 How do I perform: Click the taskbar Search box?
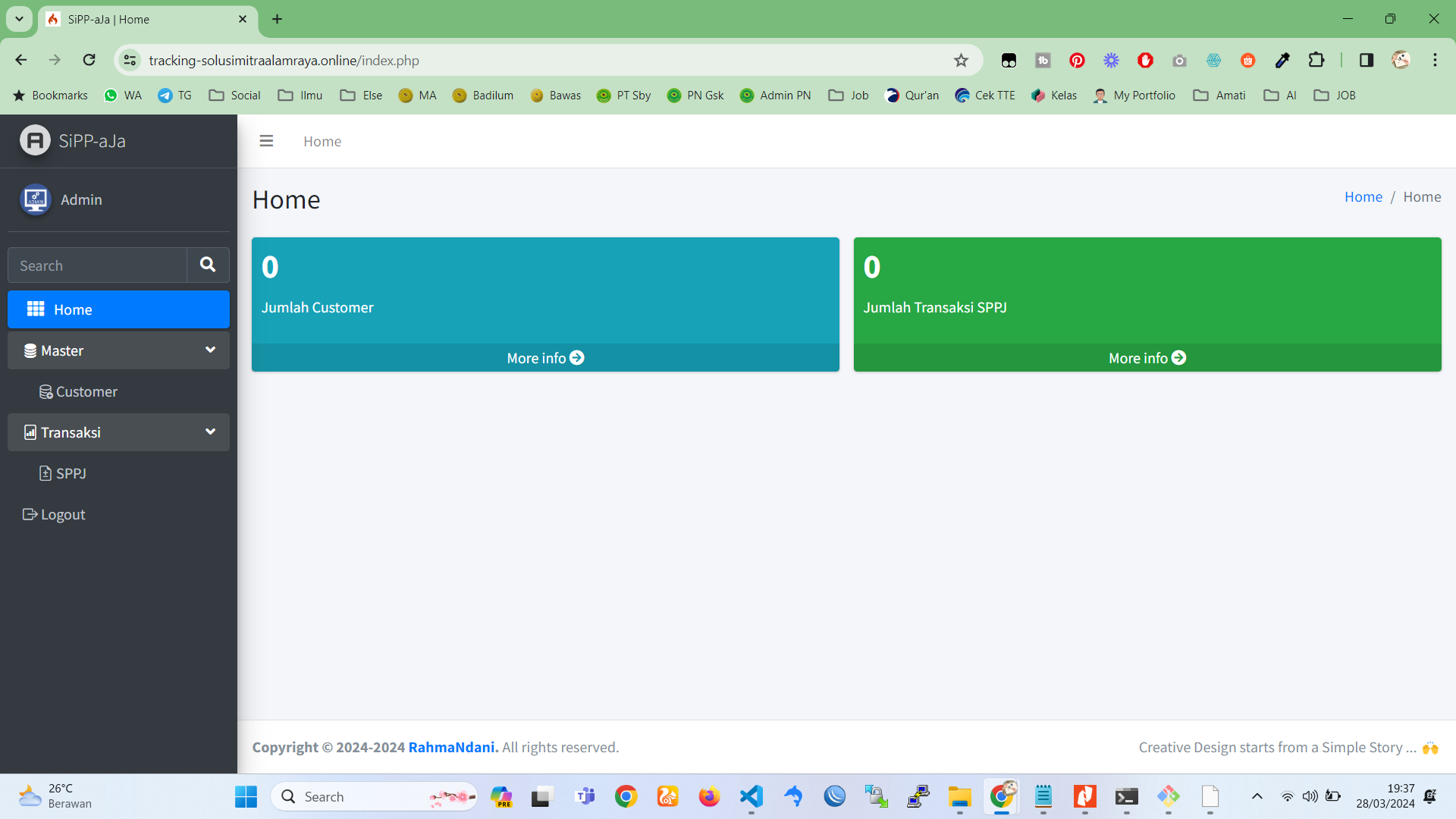375,796
